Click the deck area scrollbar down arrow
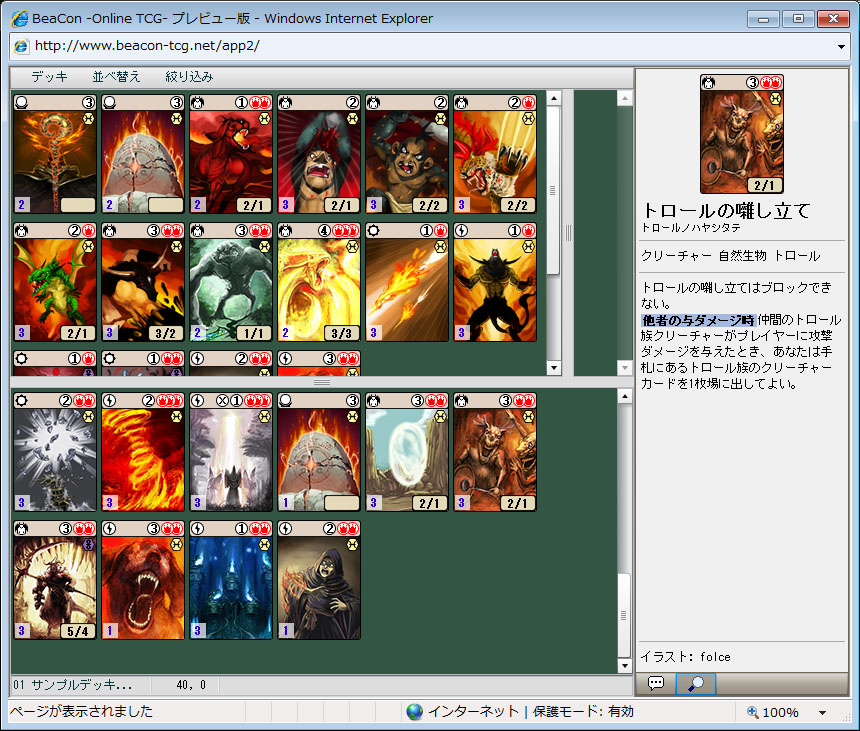Screen dimensions: 860x731 pyautogui.click(x=624, y=666)
